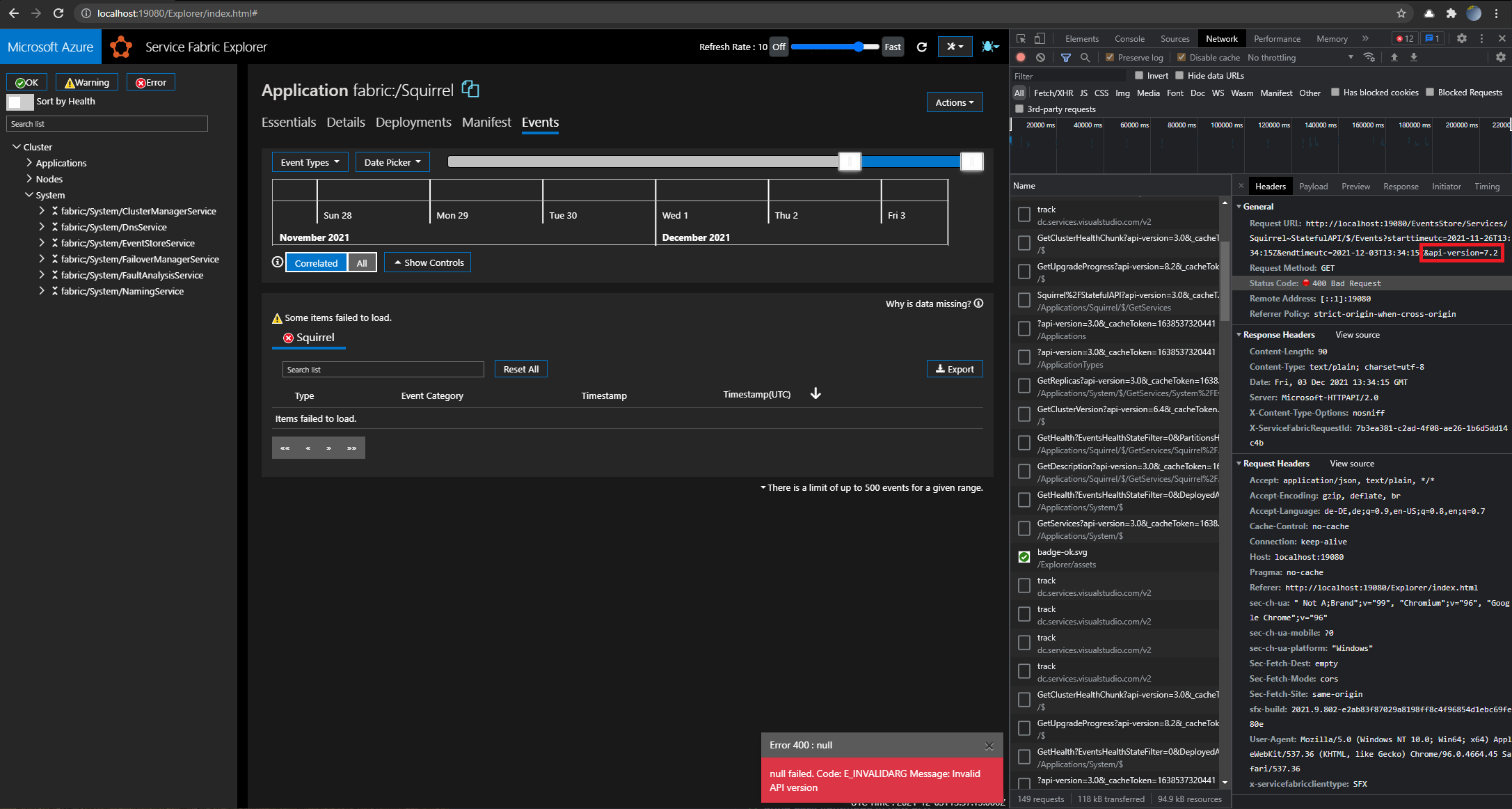The image size is (1512, 809).
Task: Click the Search list input field
Action: (106, 123)
